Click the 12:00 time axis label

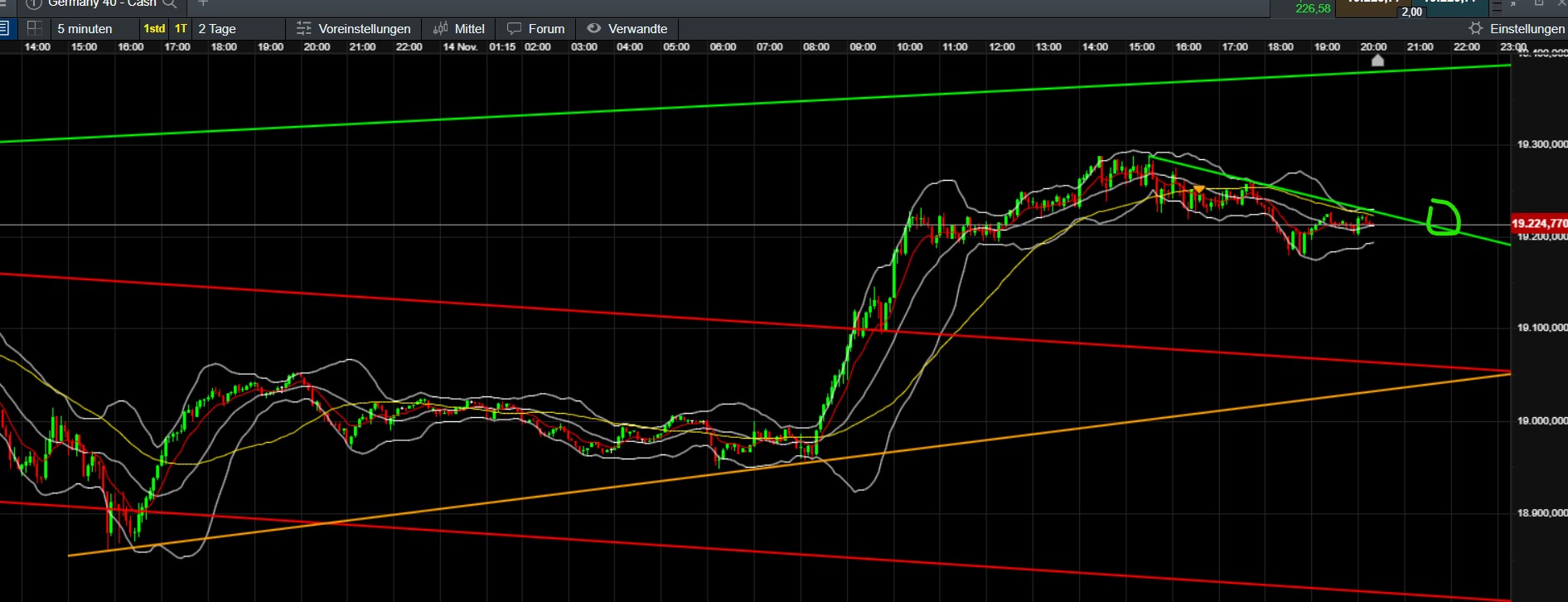(x=1001, y=46)
